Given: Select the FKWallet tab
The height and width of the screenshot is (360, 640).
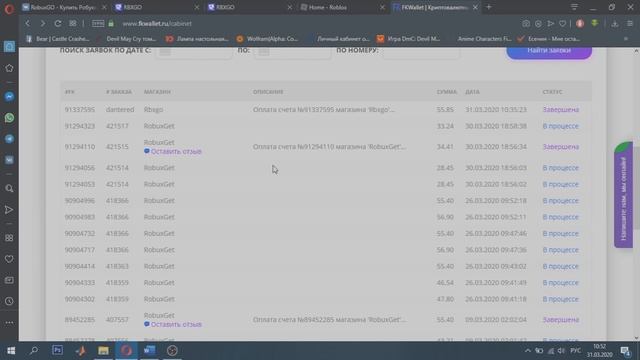Looking at the screenshot, I should (435, 7).
